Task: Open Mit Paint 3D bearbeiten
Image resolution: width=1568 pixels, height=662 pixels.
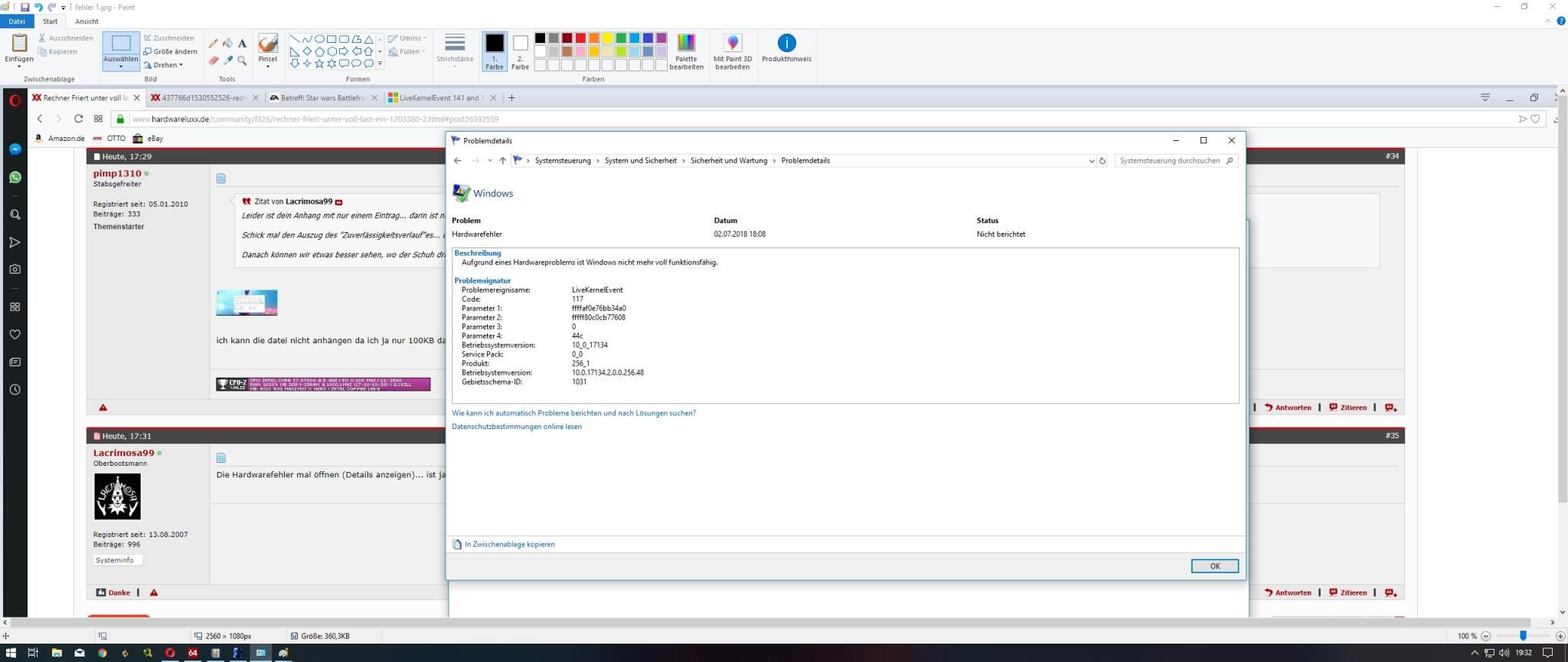Action: point(733,52)
